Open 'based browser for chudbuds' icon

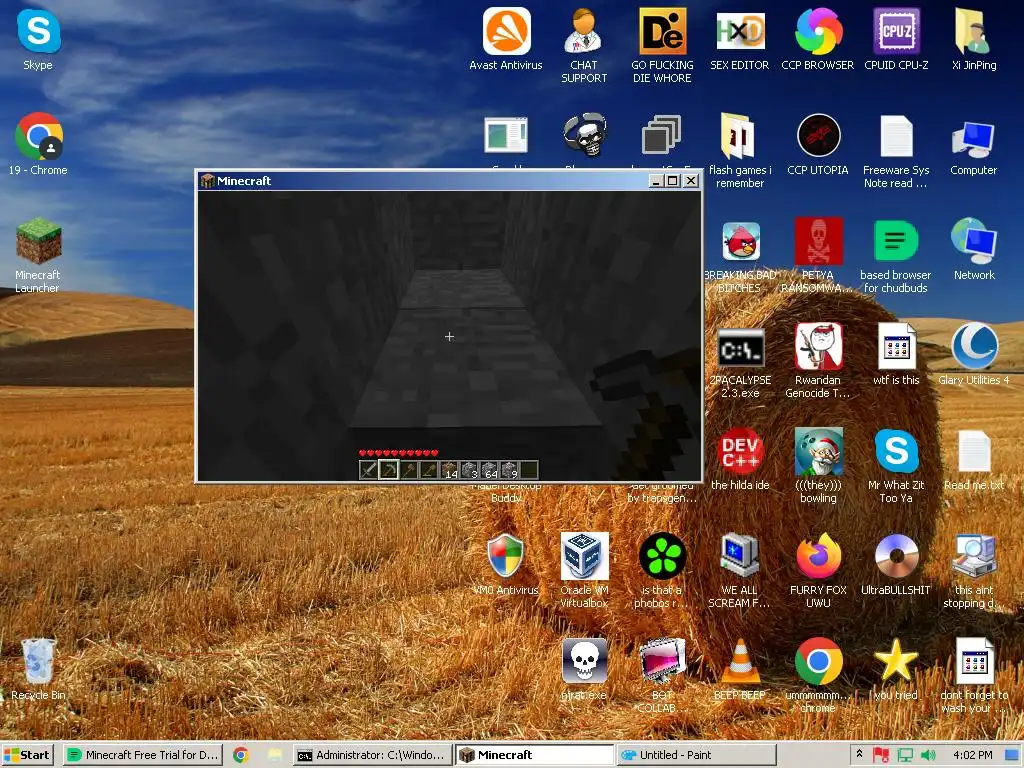click(x=896, y=256)
